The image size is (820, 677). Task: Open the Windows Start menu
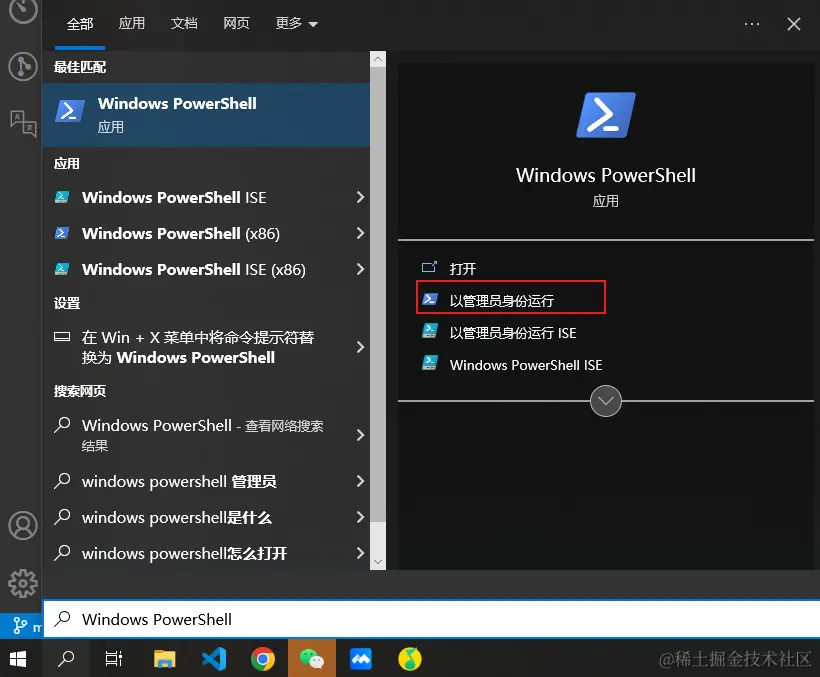(18, 659)
